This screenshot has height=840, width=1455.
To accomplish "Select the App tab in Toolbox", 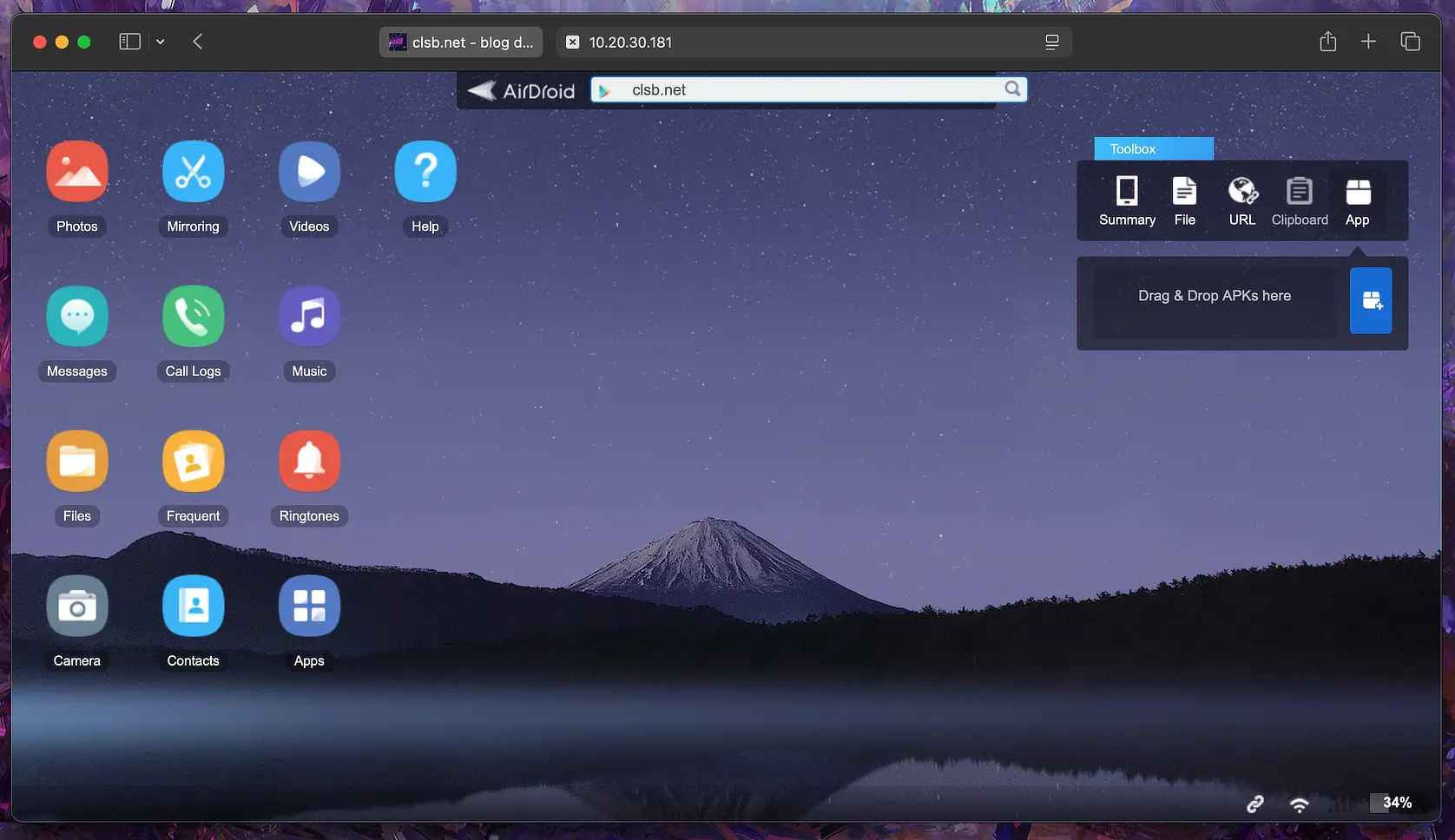I will (x=1358, y=201).
